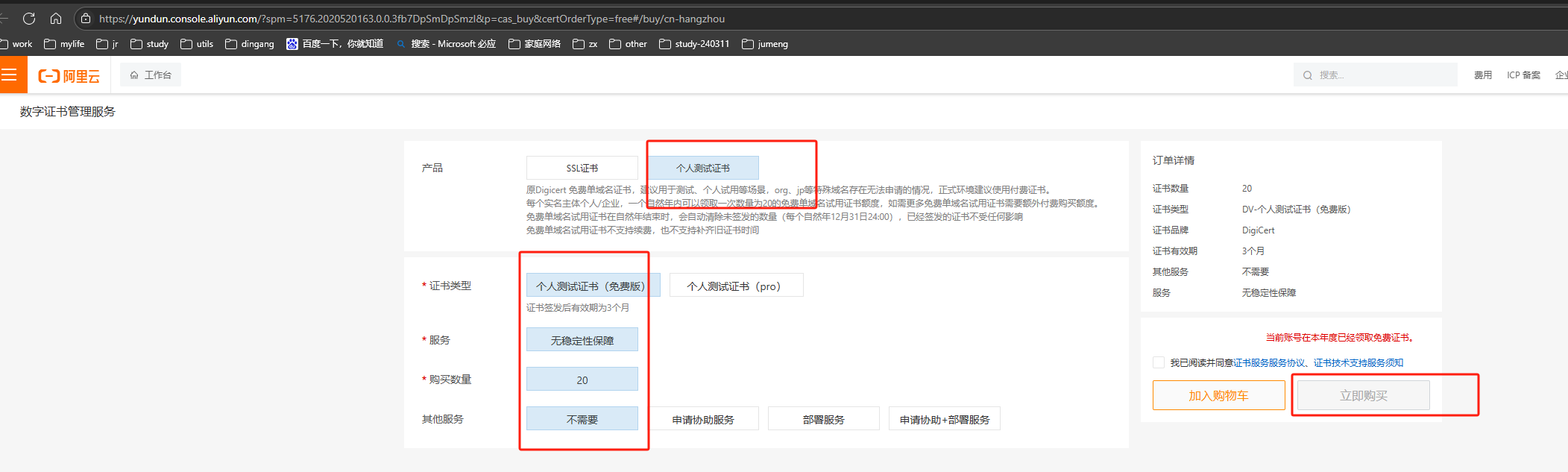The height and width of the screenshot is (472, 1568).
Task: Select 个人测试证书 (pro) certificate type
Action: 736,286
